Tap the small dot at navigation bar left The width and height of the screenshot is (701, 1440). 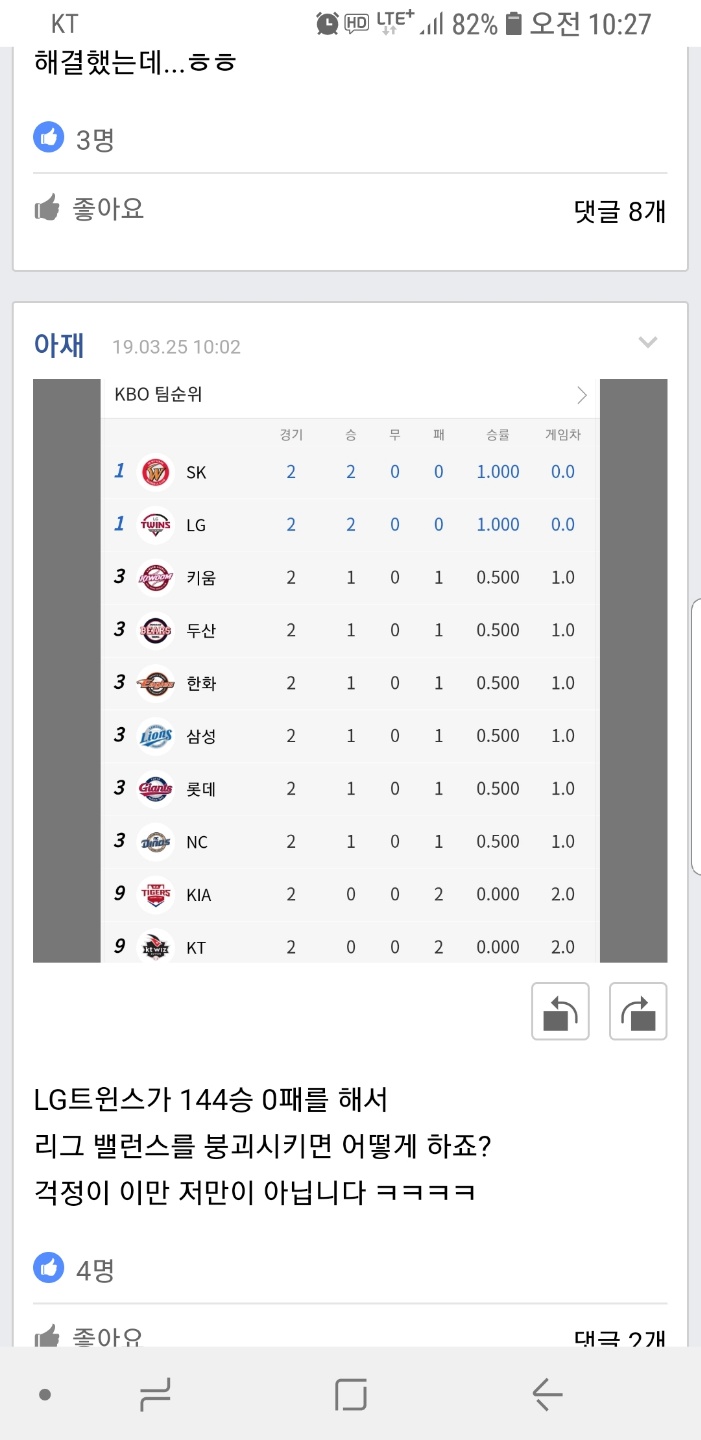pyautogui.click(x=45, y=1394)
